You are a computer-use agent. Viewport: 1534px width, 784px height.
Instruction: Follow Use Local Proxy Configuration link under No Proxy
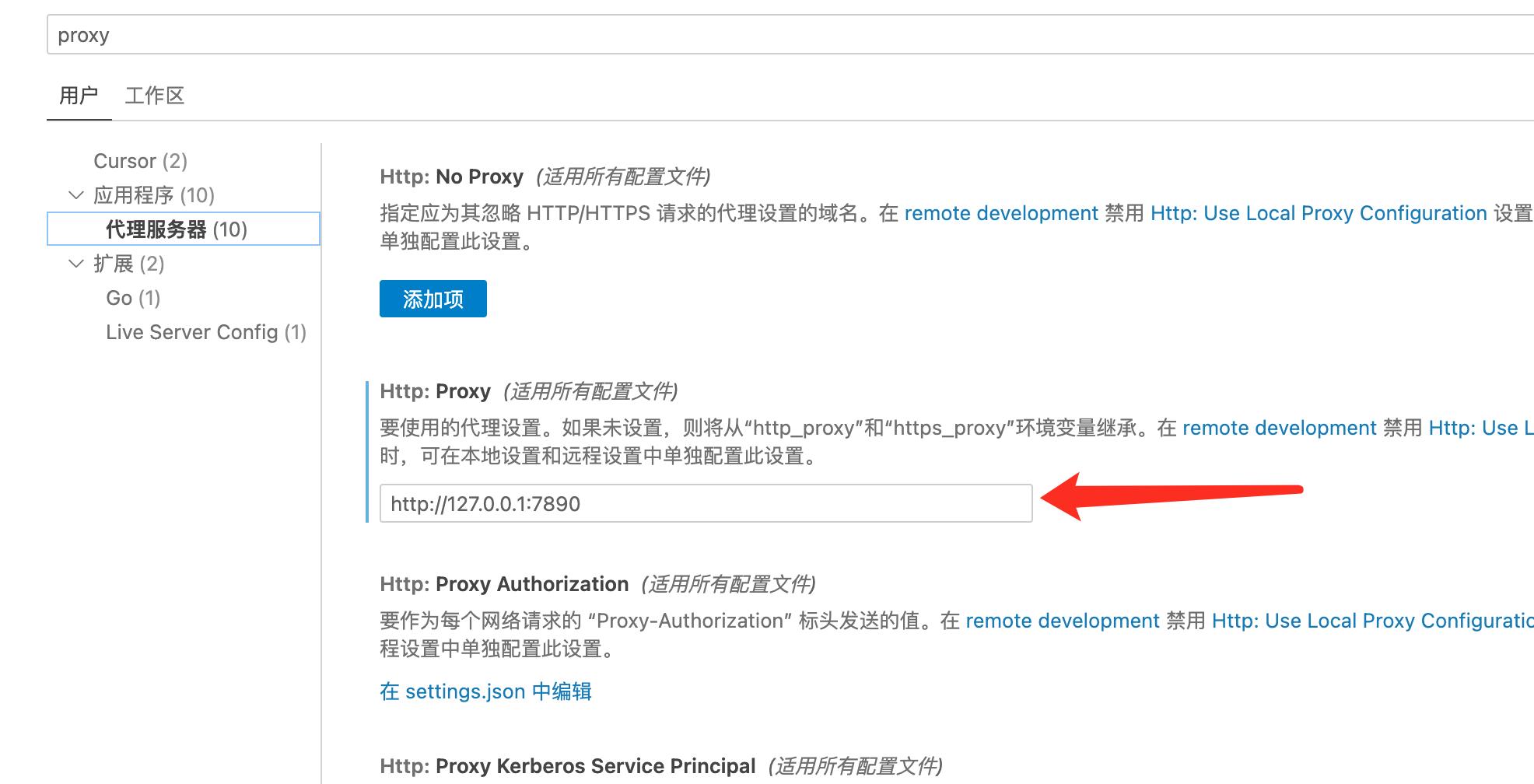pos(1319,213)
